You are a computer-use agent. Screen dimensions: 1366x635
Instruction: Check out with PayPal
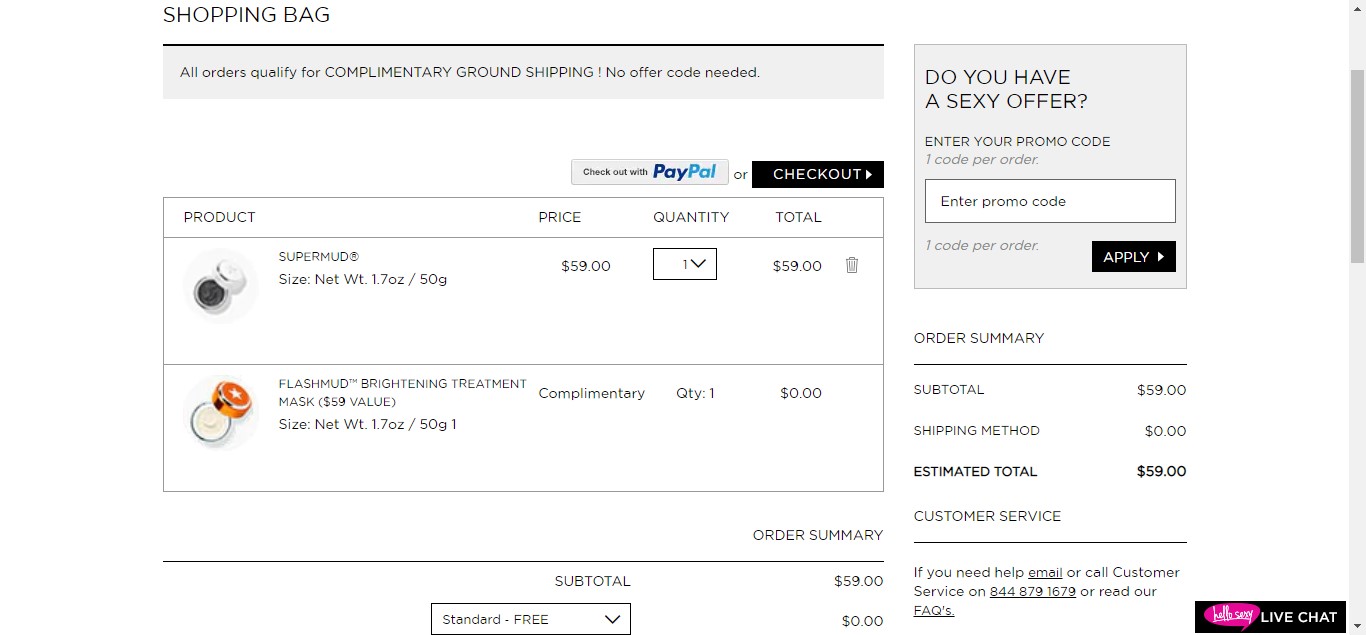coord(650,172)
